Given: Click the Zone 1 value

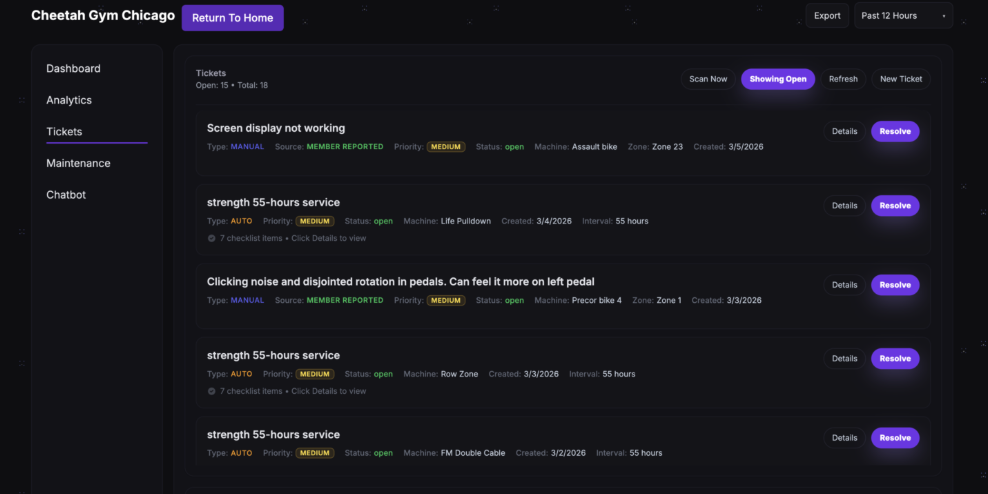Looking at the screenshot, I should pos(669,301).
